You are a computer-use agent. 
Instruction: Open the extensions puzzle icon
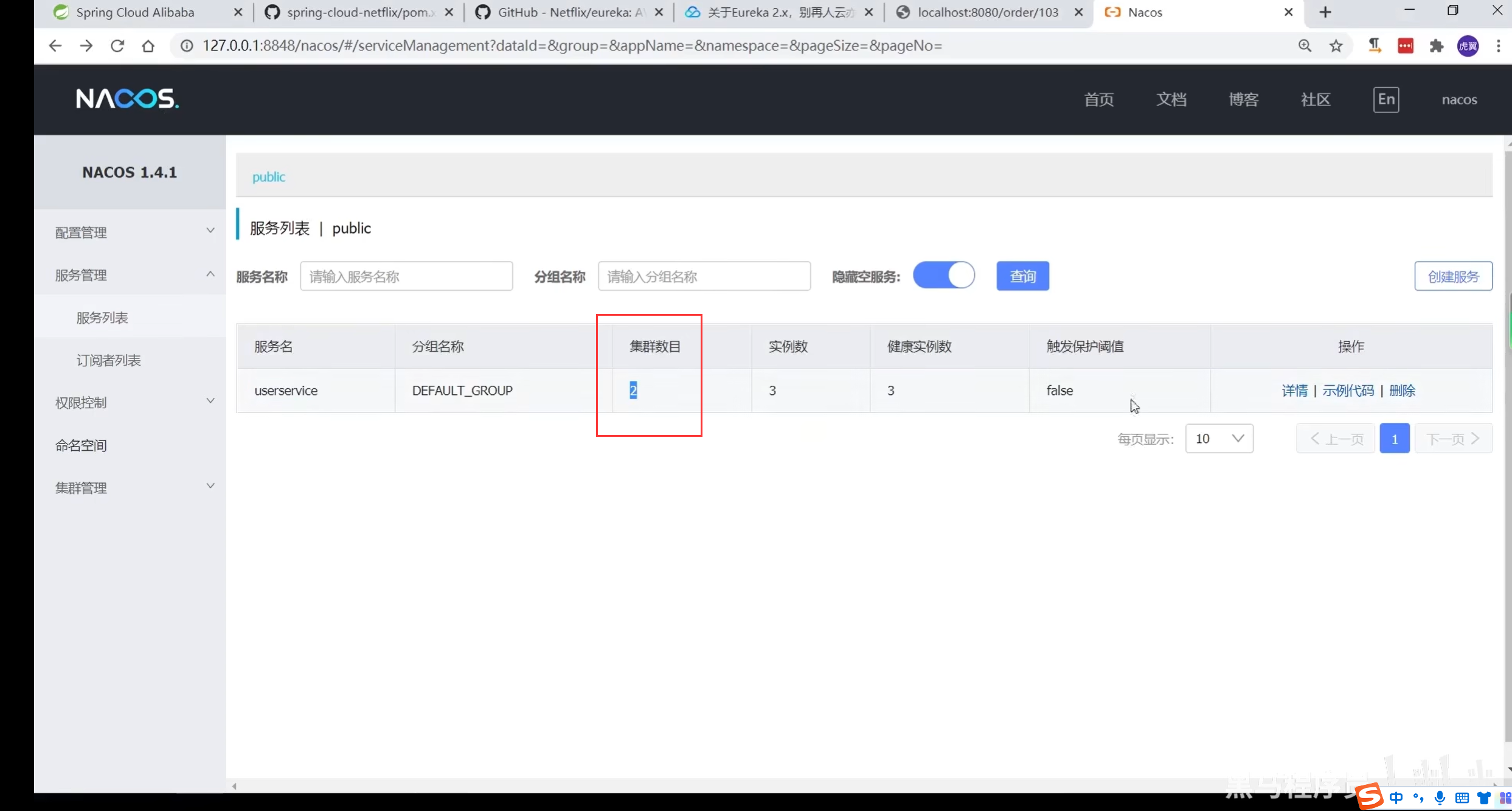(1437, 46)
